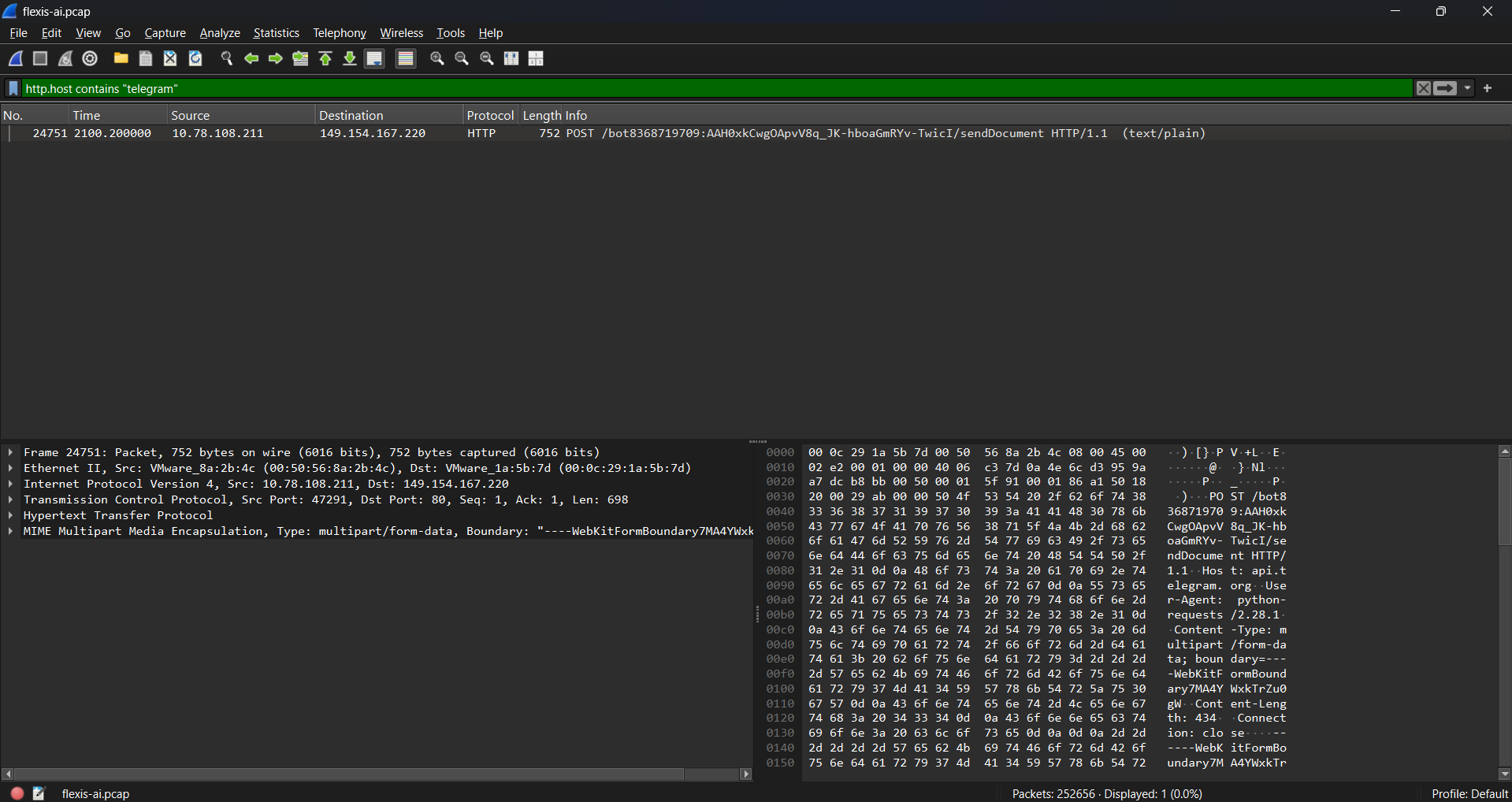Sort by the Length column header

(x=541, y=115)
